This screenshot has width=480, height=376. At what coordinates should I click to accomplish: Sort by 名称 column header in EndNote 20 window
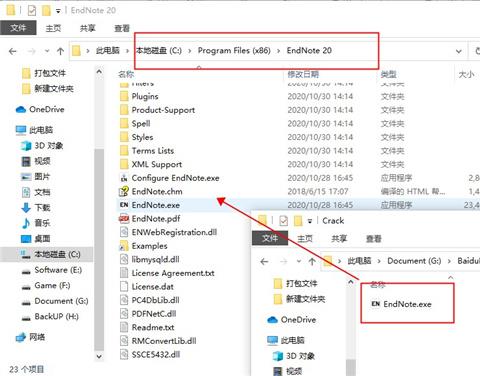[126, 74]
